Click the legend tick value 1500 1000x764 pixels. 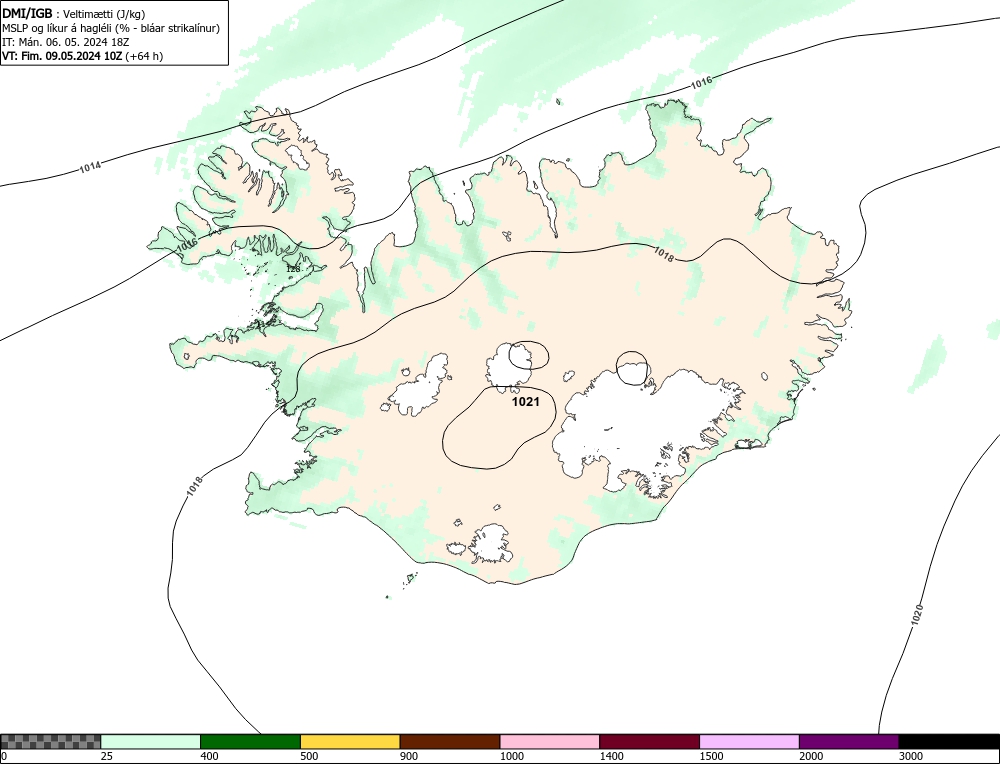pos(711,756)
